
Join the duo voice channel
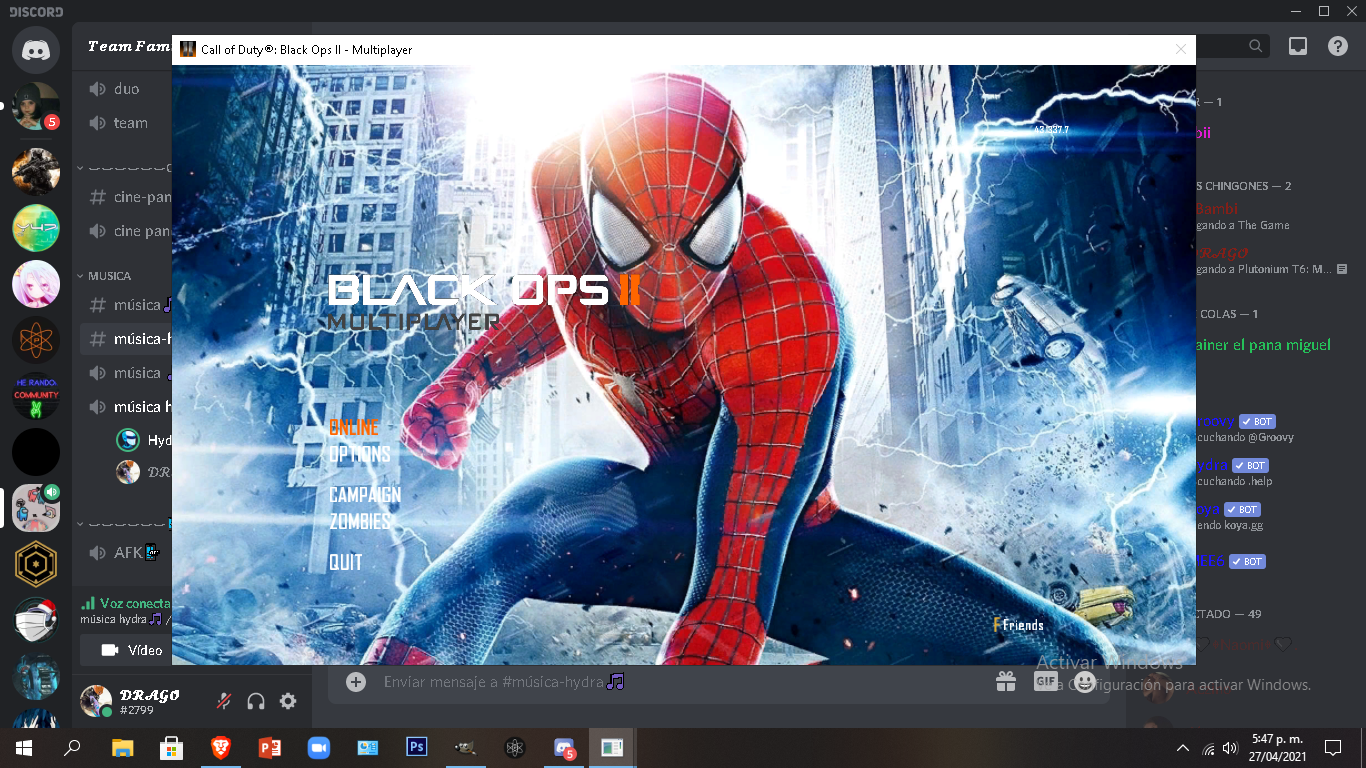(x=126, y=89)
